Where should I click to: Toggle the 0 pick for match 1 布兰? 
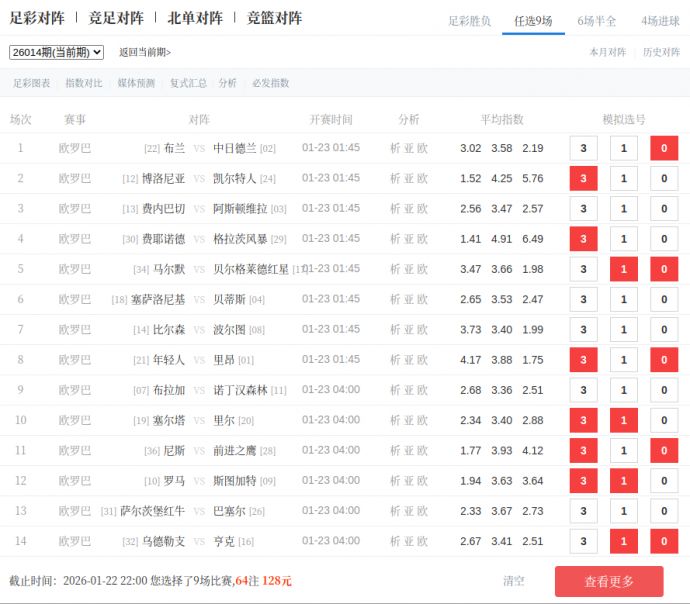click(x=663, y=148)
